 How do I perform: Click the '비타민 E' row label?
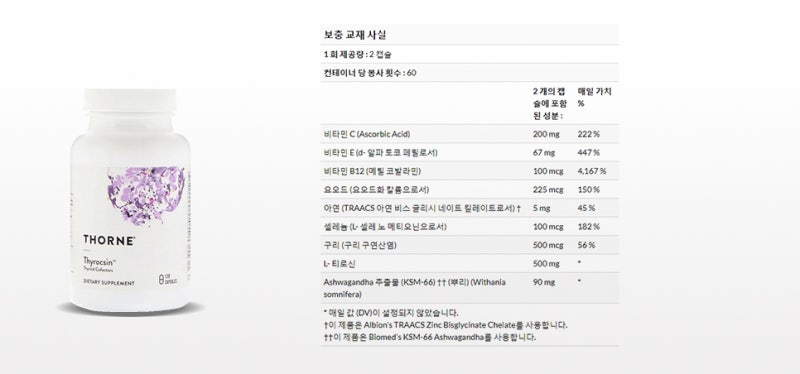[x=381, y=153]
